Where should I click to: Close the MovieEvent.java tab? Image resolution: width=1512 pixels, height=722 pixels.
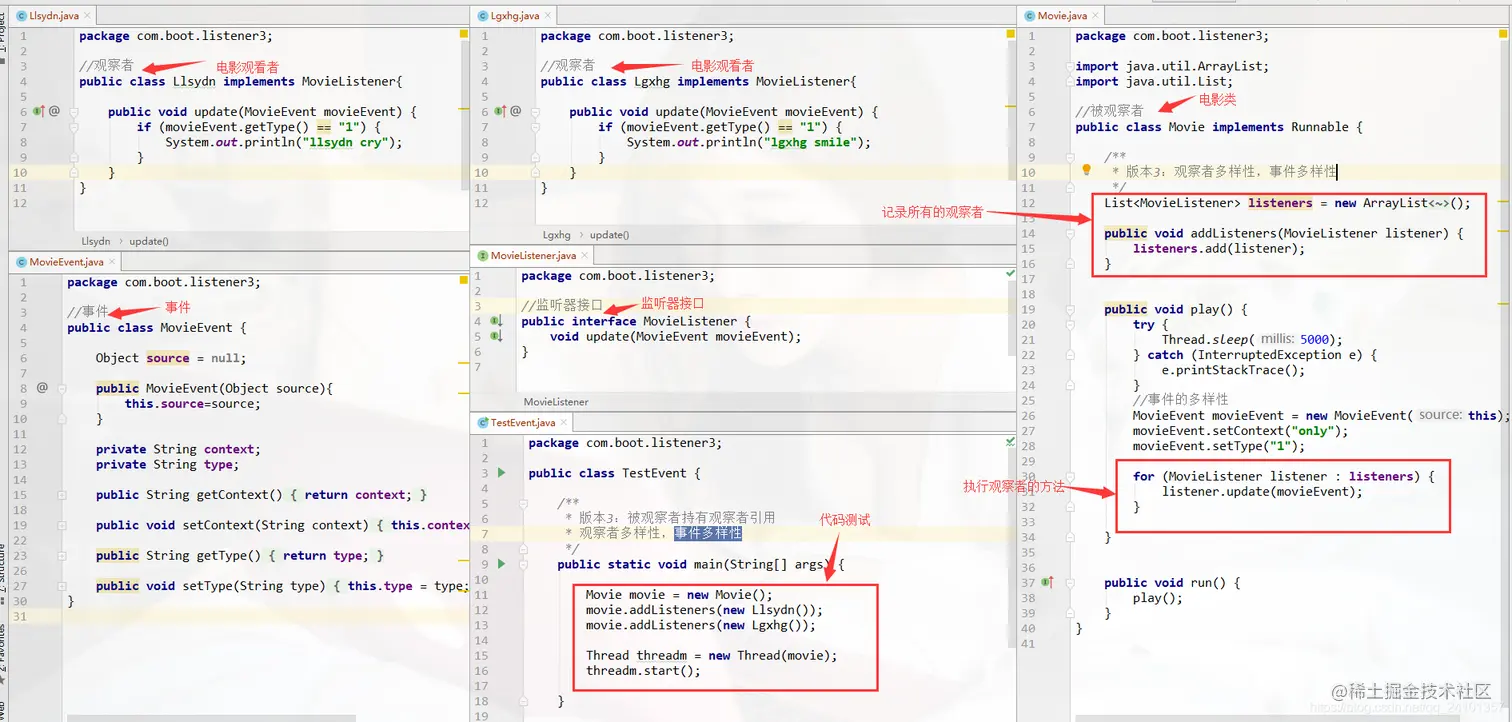(111, 262)
